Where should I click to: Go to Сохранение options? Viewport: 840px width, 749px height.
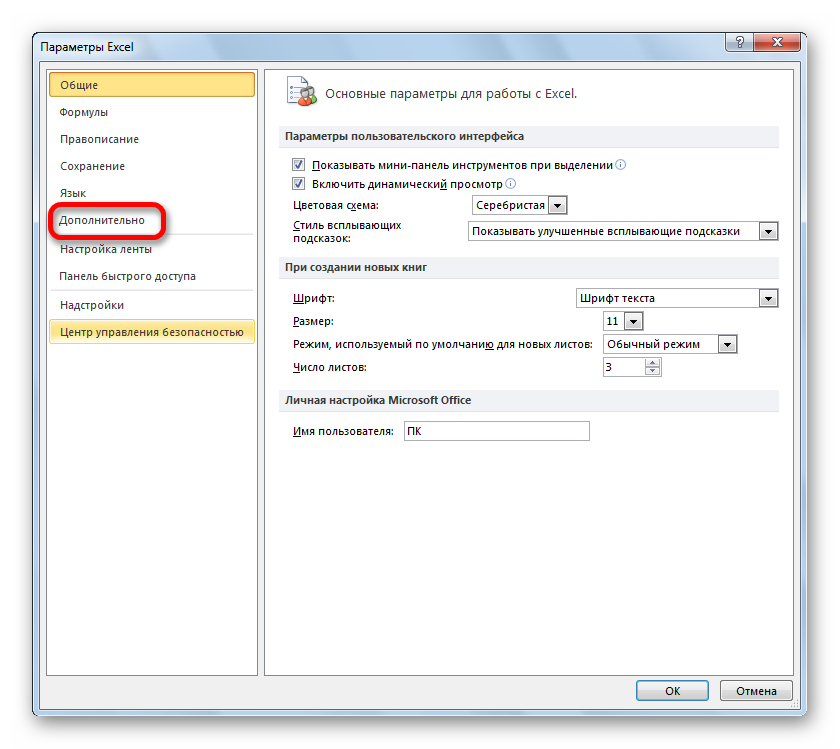[x=152, y=166]
